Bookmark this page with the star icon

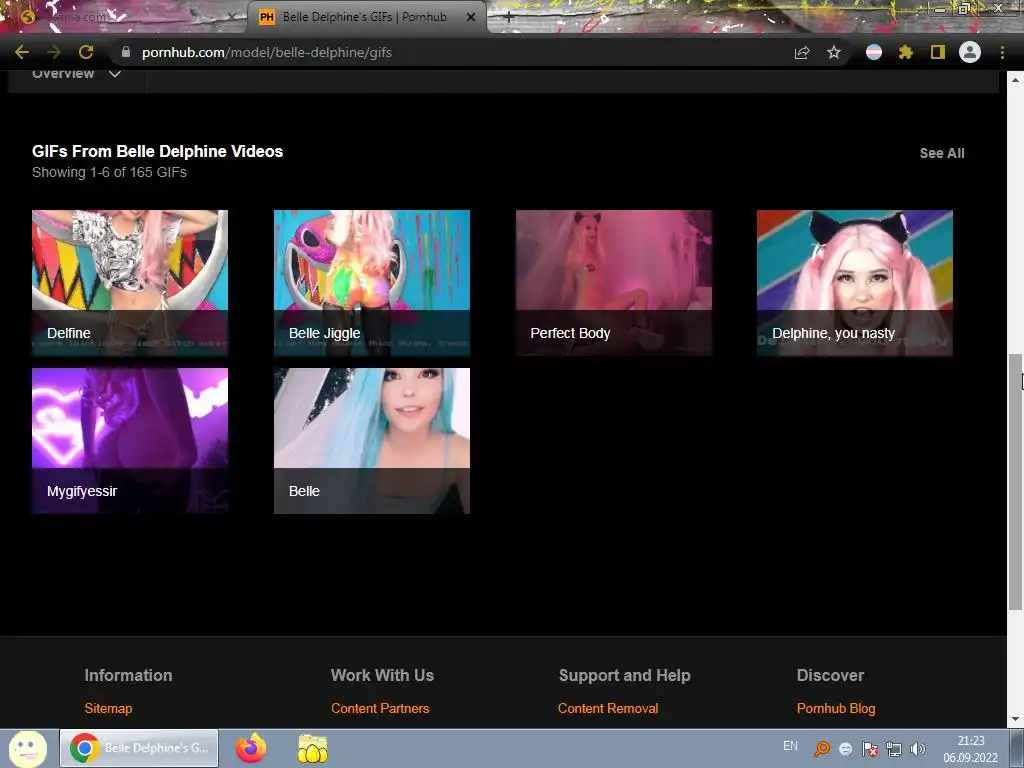(834, 52)
